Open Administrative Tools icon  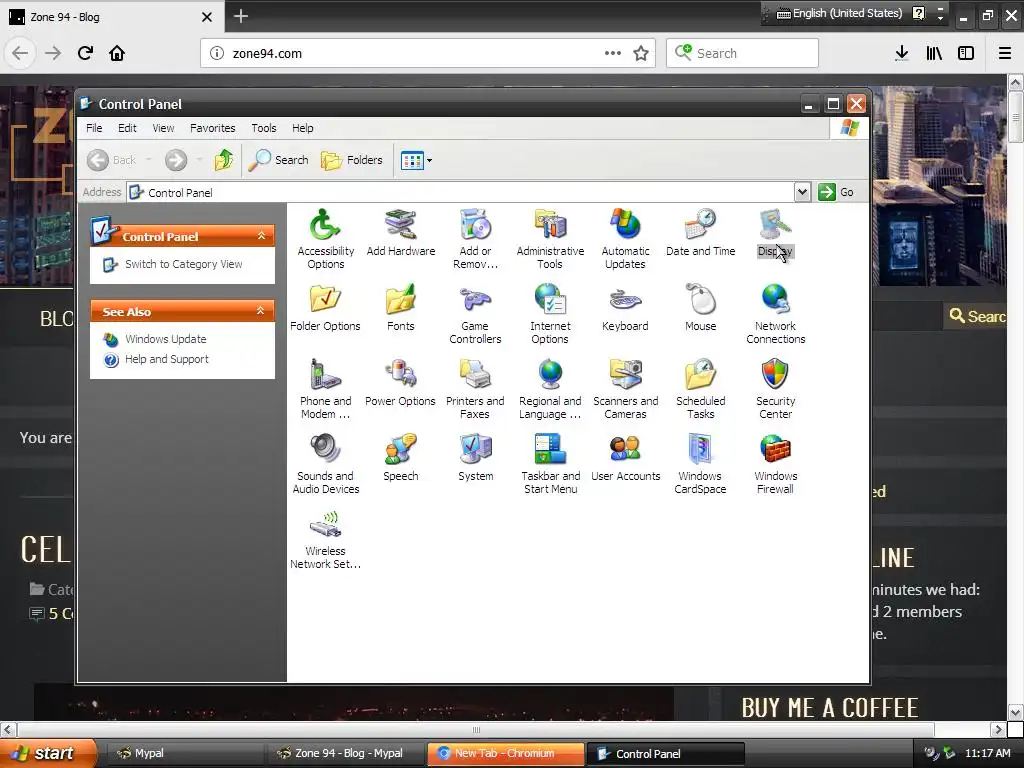550,238
